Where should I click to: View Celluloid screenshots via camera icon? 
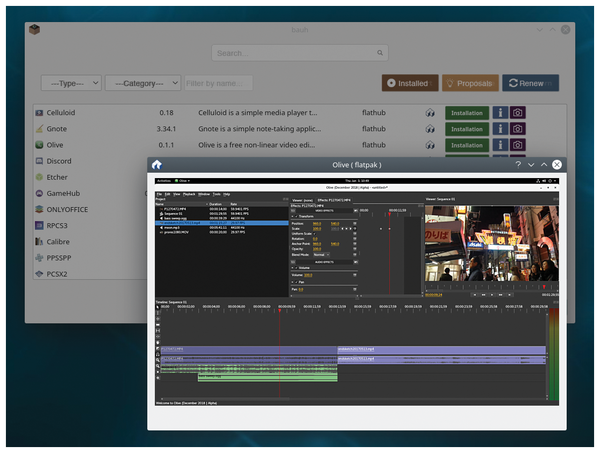click(517, 112)
